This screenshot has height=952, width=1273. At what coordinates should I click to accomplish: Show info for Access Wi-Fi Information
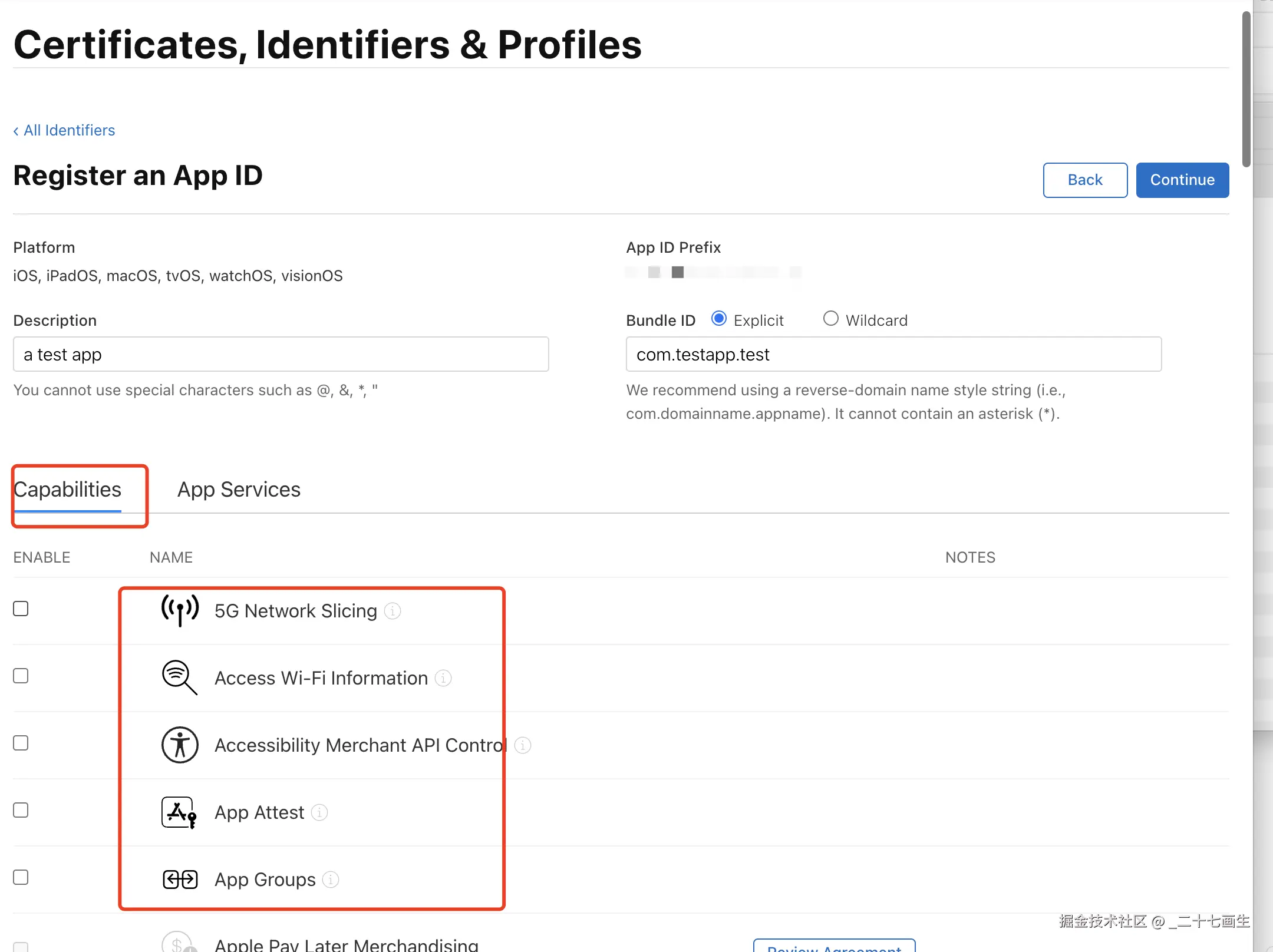pos(443,678)
